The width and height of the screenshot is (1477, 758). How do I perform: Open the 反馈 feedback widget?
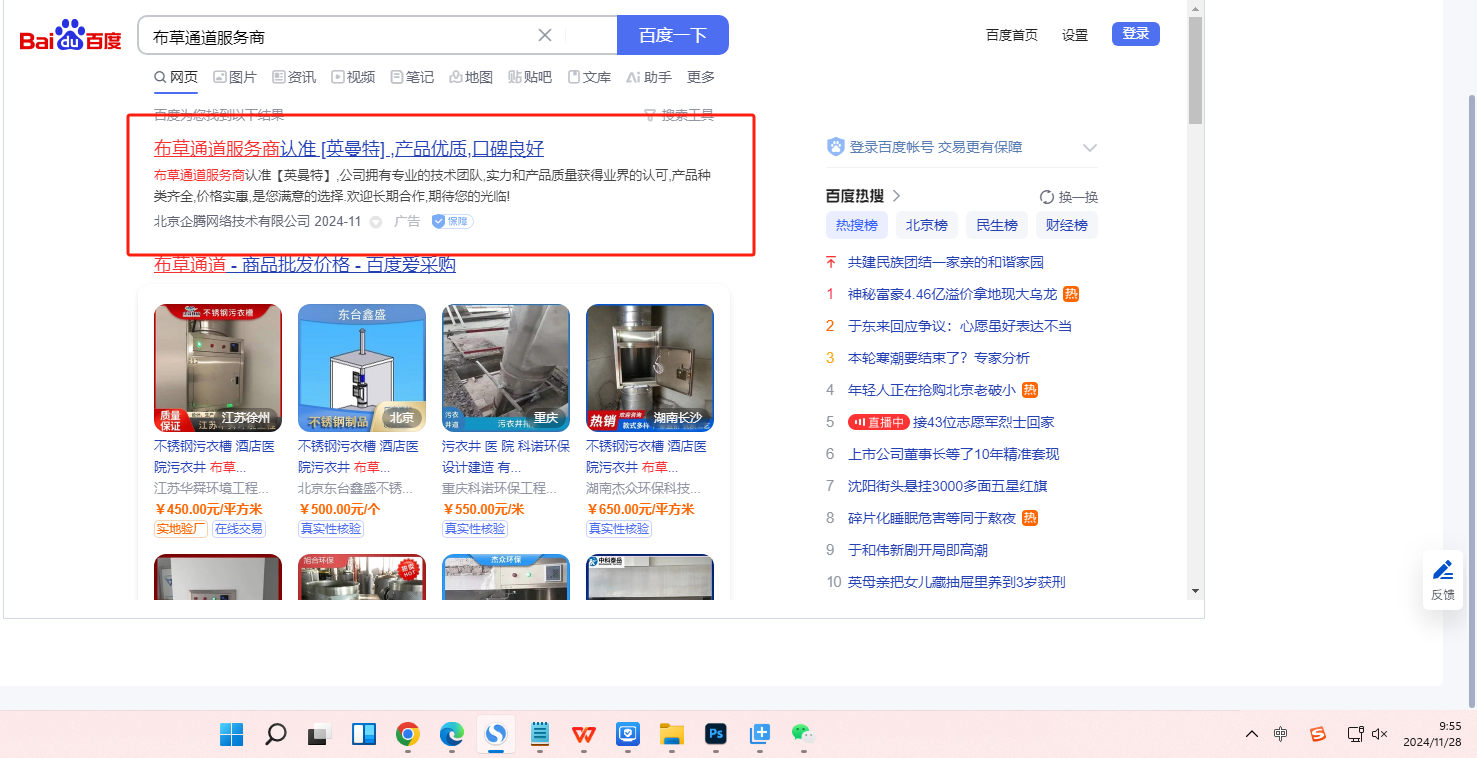tap(1443, 580)
